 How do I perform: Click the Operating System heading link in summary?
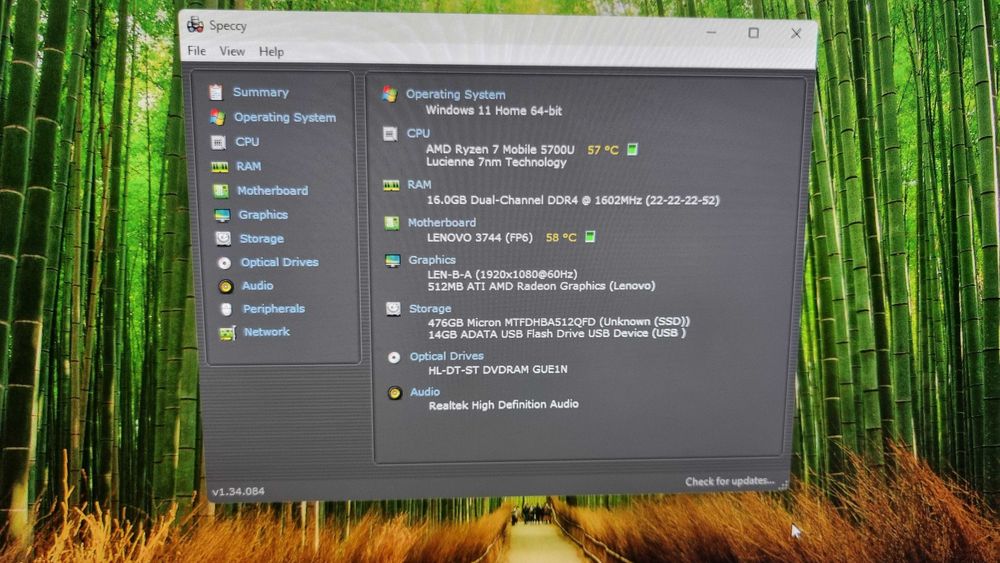click(456, 94)
